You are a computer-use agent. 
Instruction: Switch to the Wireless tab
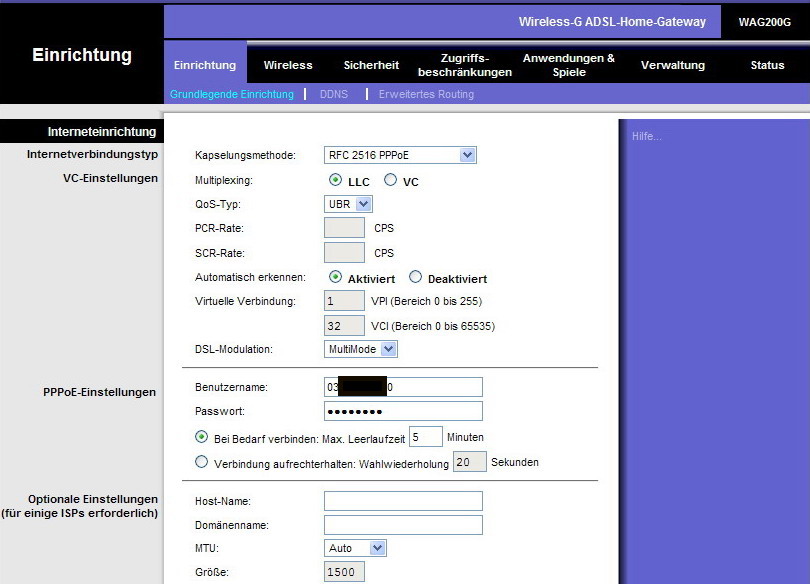pos(288,65)
